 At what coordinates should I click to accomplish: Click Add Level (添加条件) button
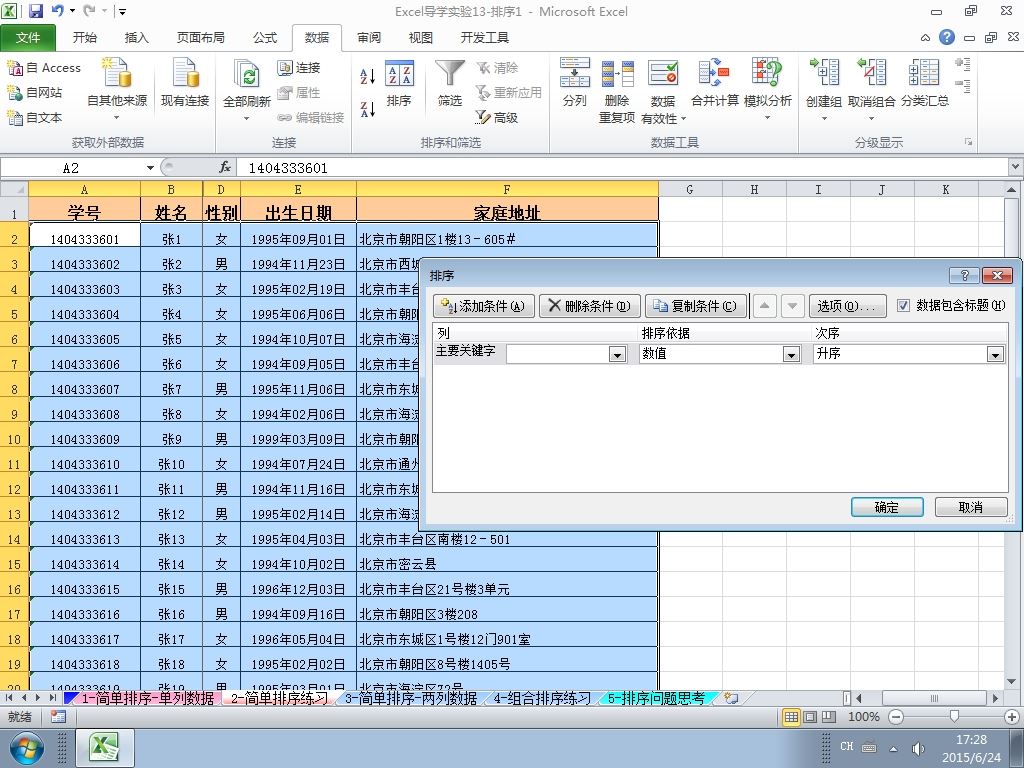(x=483, y=306)
